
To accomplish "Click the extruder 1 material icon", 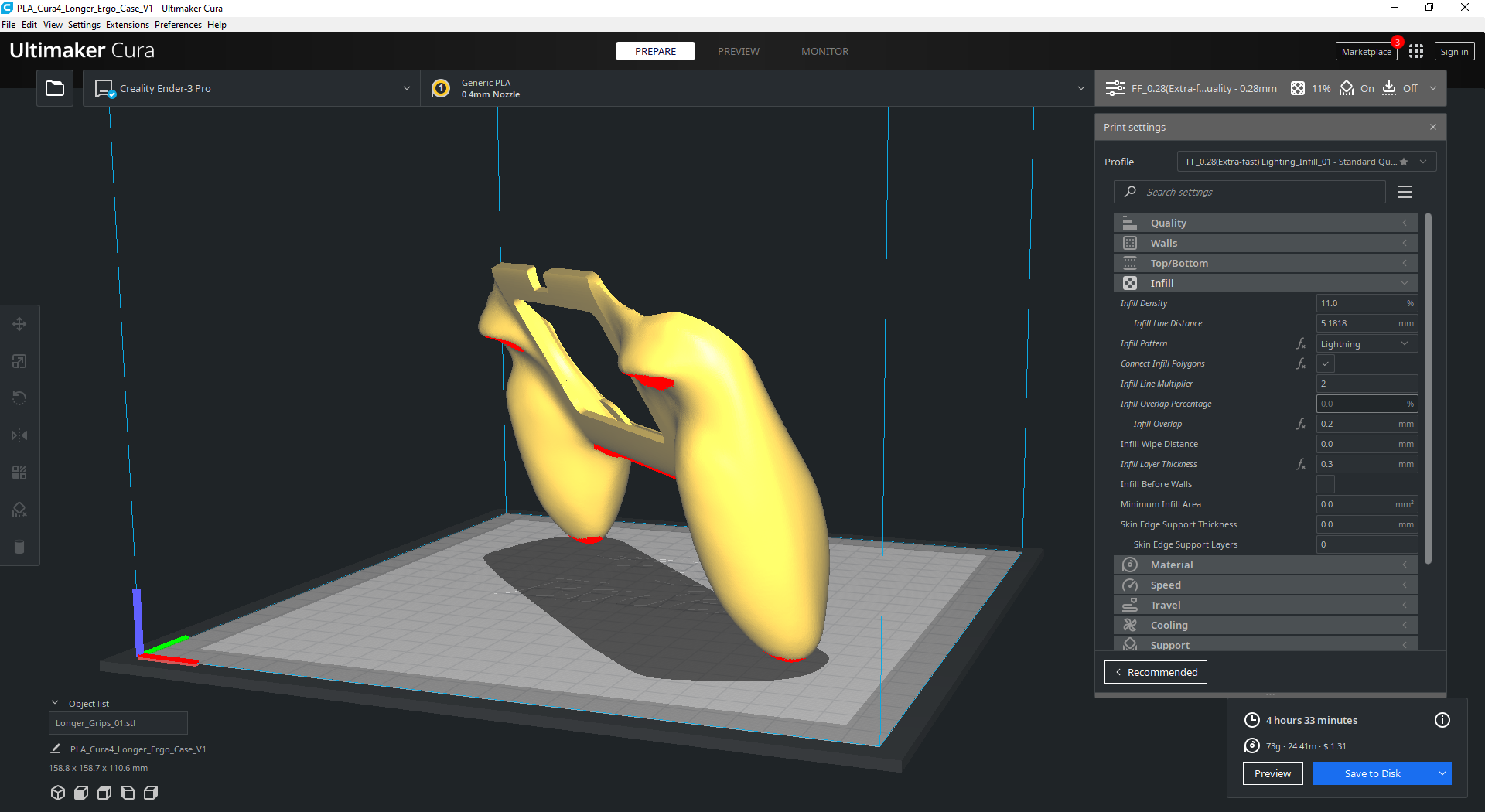I will coord(441,88).
